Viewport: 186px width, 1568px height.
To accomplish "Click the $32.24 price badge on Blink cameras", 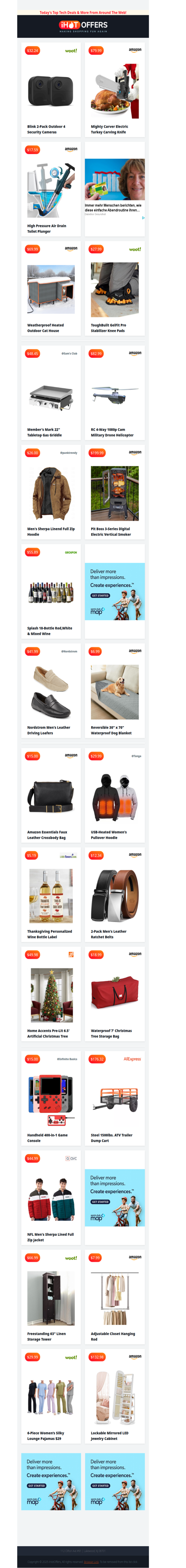I will point(33,51).
